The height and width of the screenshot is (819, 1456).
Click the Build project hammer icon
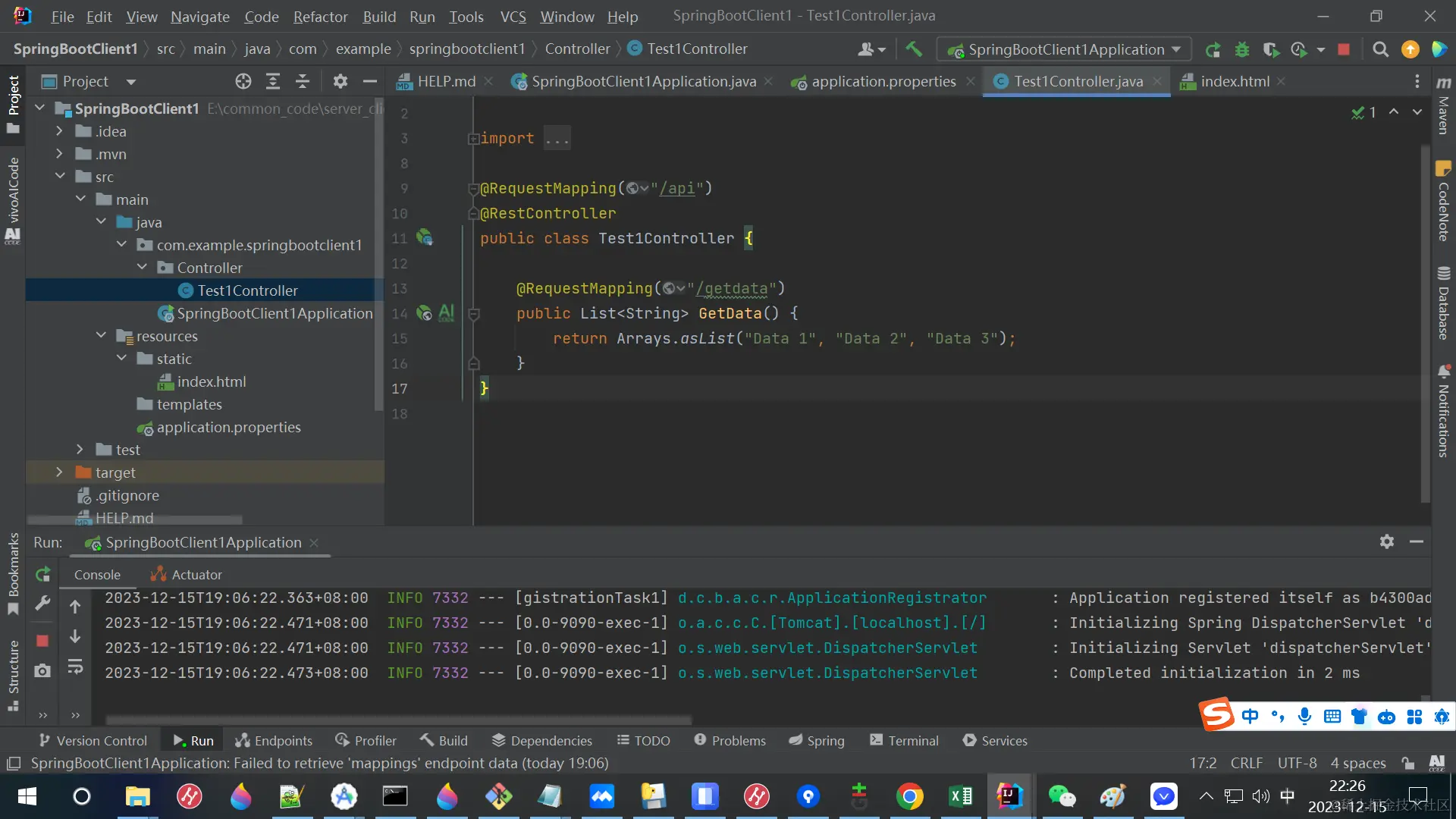coord(914,49)
